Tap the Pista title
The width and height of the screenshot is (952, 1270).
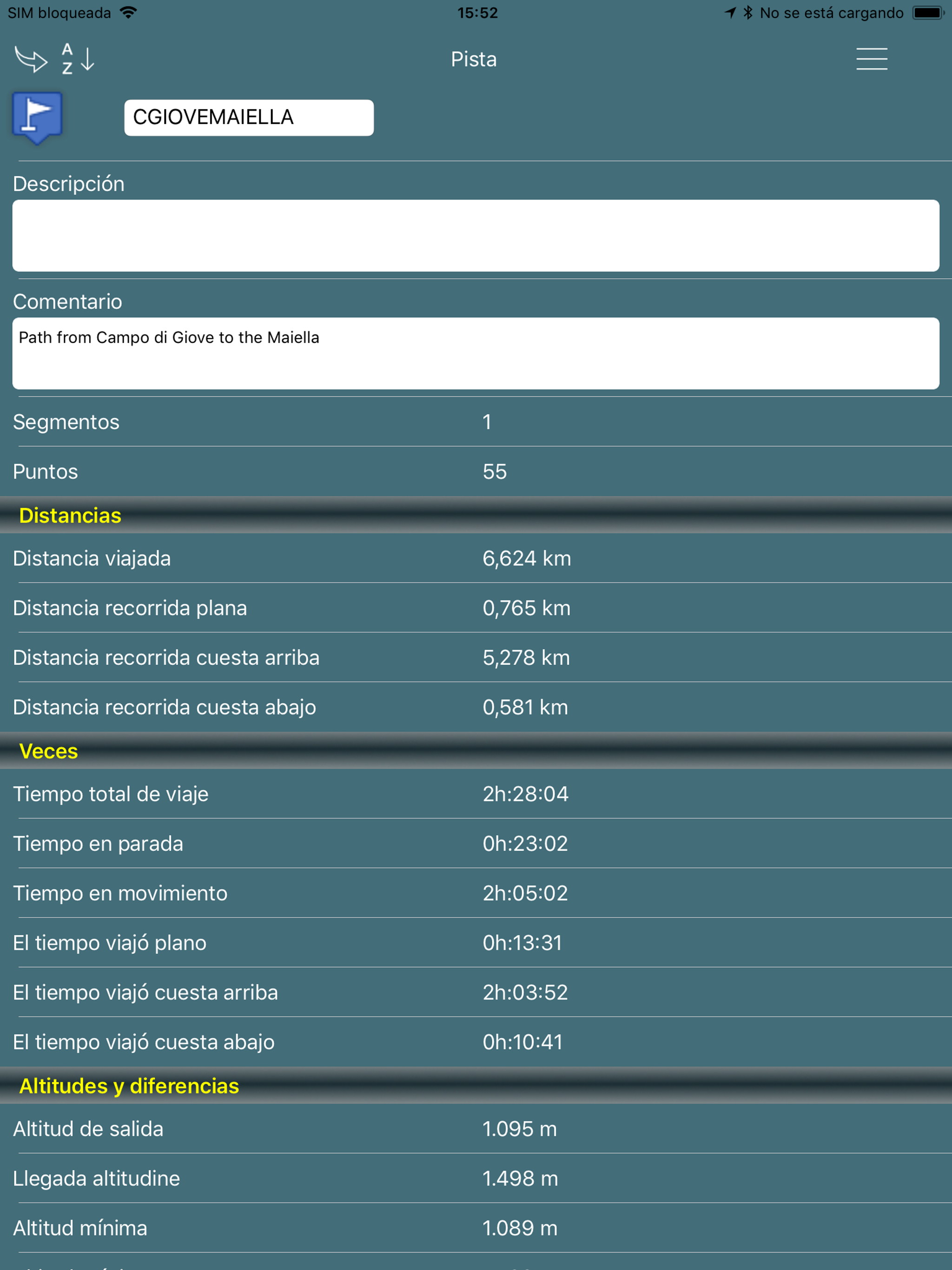[474, 60]
